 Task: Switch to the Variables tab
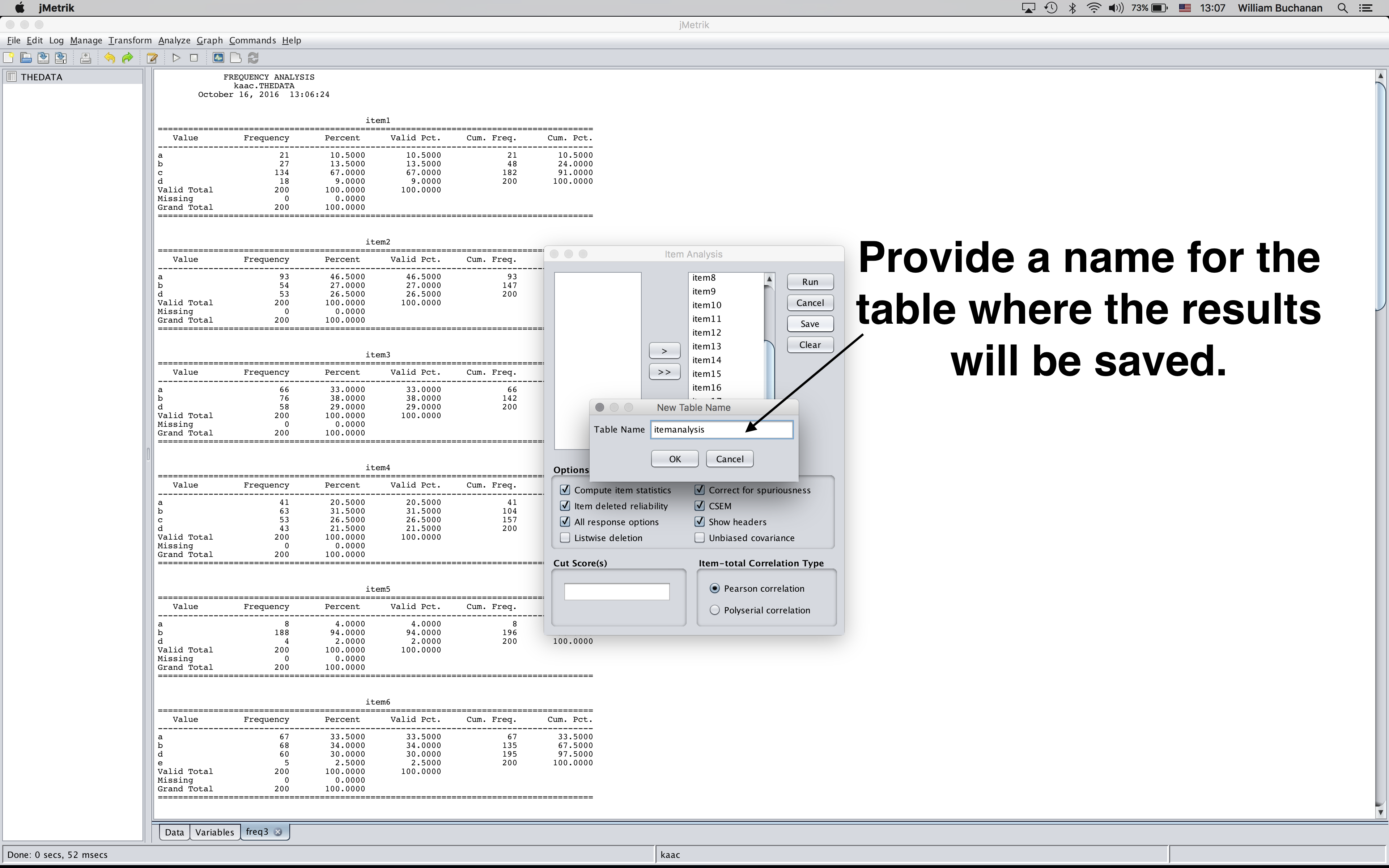pos(214,833)
